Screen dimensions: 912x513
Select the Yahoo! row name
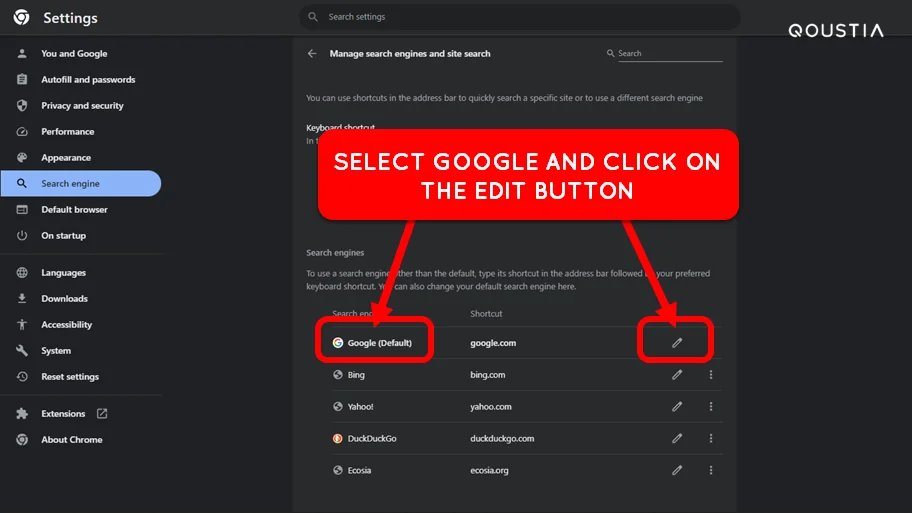[361, 407]
